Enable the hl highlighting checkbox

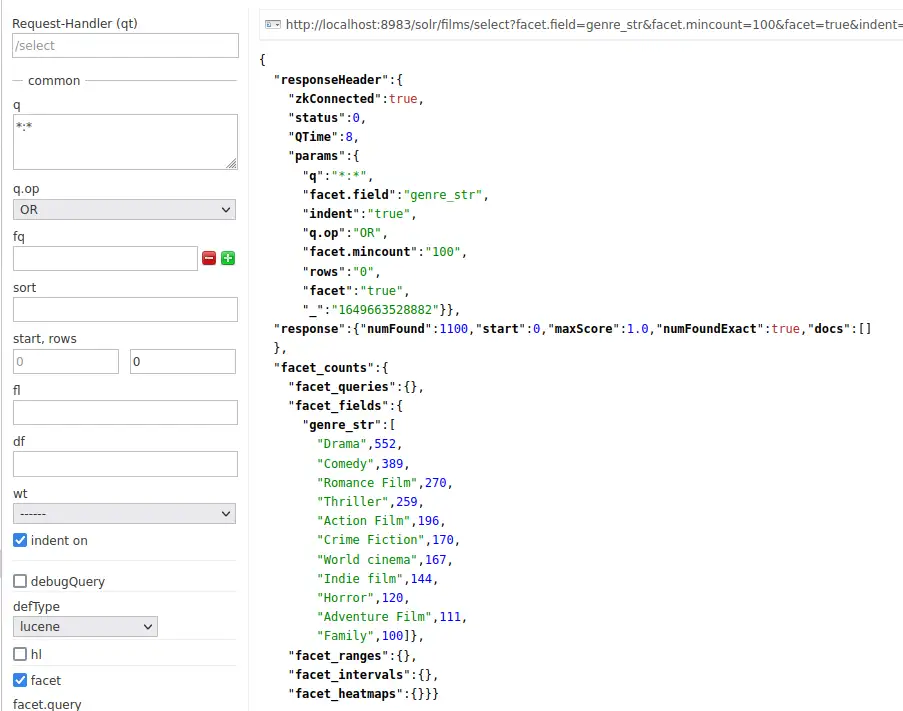point(20,654)
